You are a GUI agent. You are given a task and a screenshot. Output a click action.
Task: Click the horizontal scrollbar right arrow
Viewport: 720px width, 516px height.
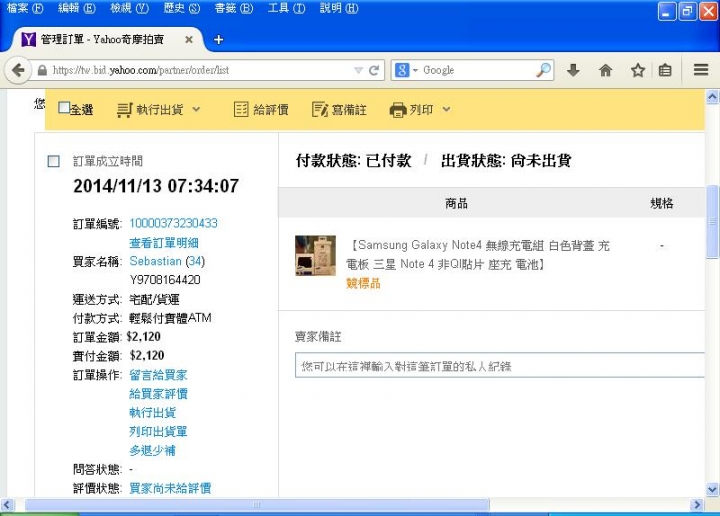(x=697, y=505)
